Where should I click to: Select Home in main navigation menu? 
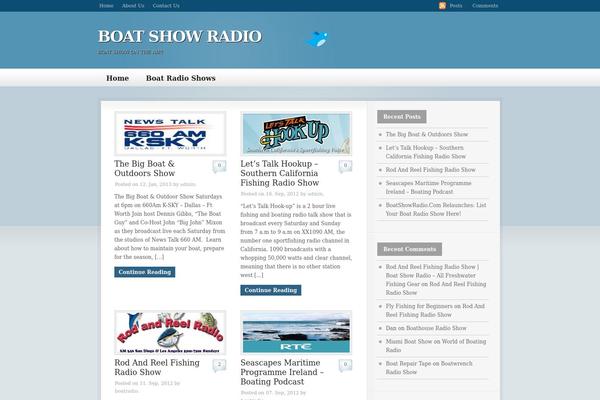pyautogui.click(x=117, y=78)
